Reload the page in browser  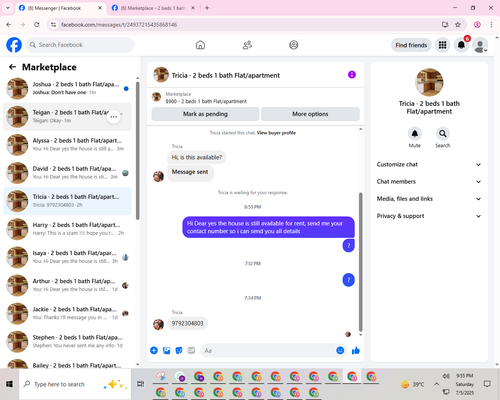click(x=37, y=24)
